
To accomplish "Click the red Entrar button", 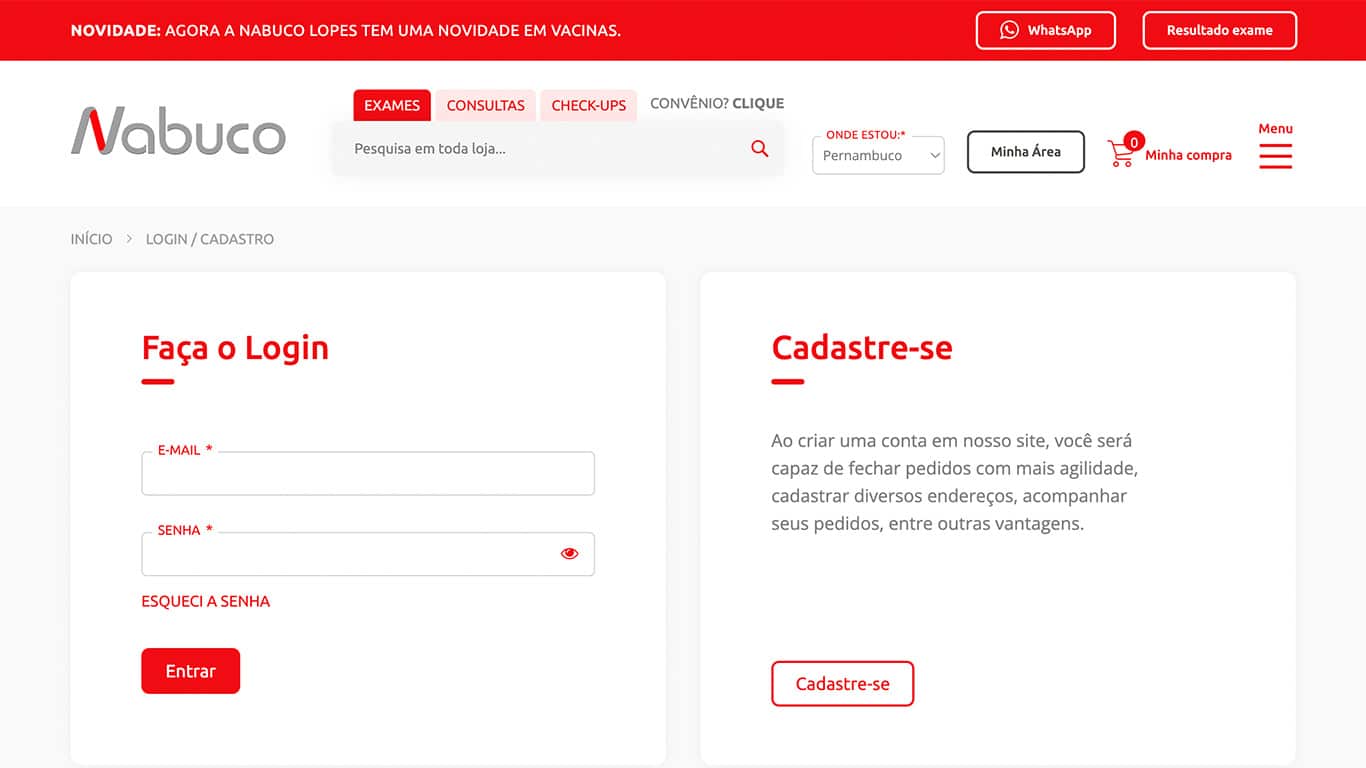I will [190, 671].
